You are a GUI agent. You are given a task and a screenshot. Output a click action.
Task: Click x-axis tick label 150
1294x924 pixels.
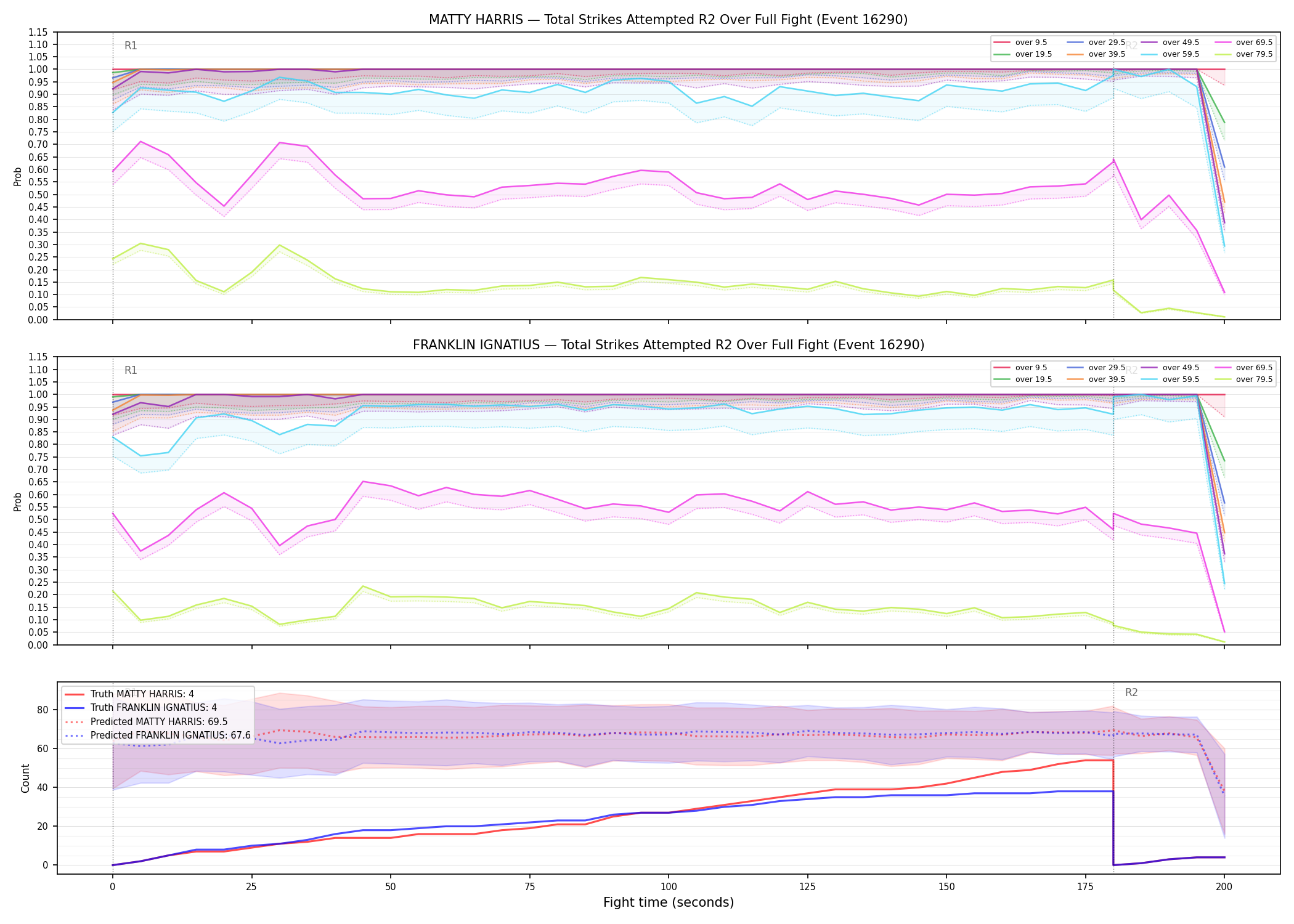pyautogui.click(x=946, y=887)
